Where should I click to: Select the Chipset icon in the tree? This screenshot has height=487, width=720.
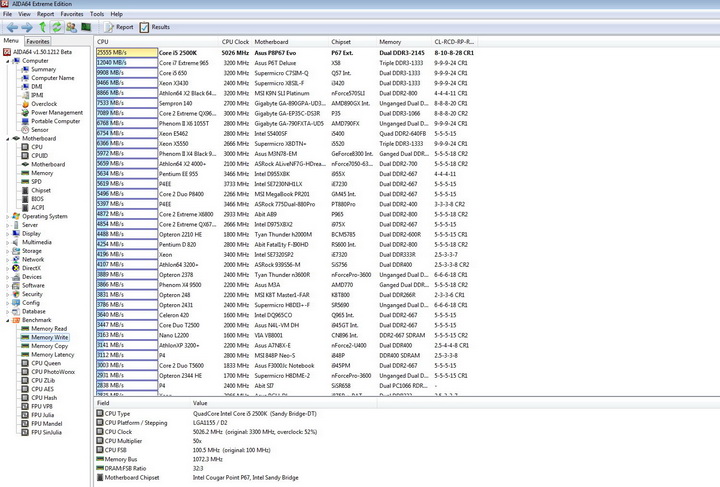[x=25, y=190]
